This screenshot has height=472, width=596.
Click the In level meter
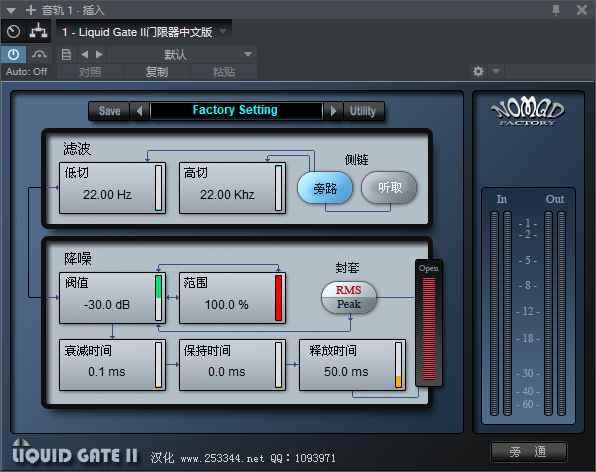point(501,313)
